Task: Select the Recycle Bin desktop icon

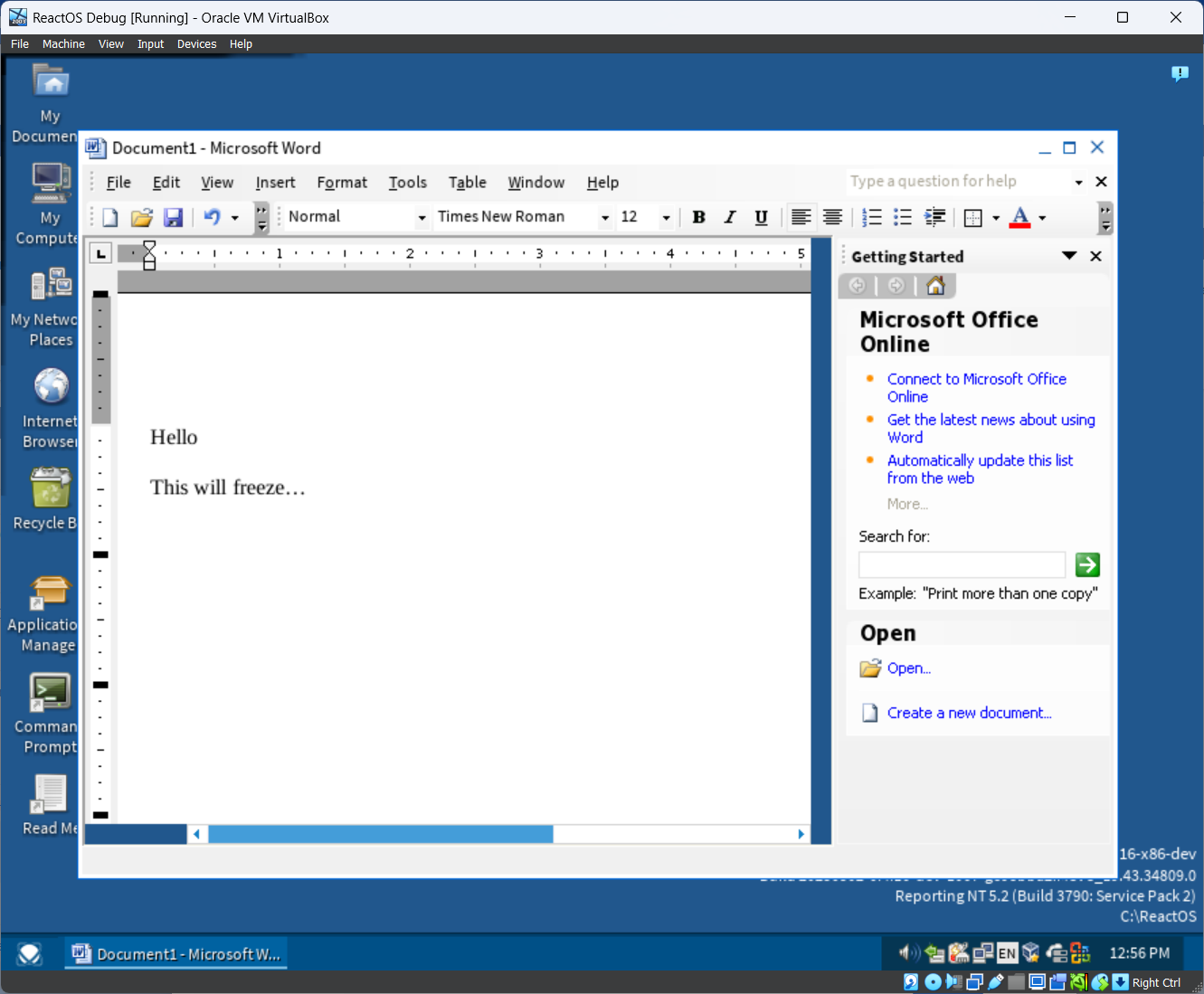Action: (x=51, y=498)
